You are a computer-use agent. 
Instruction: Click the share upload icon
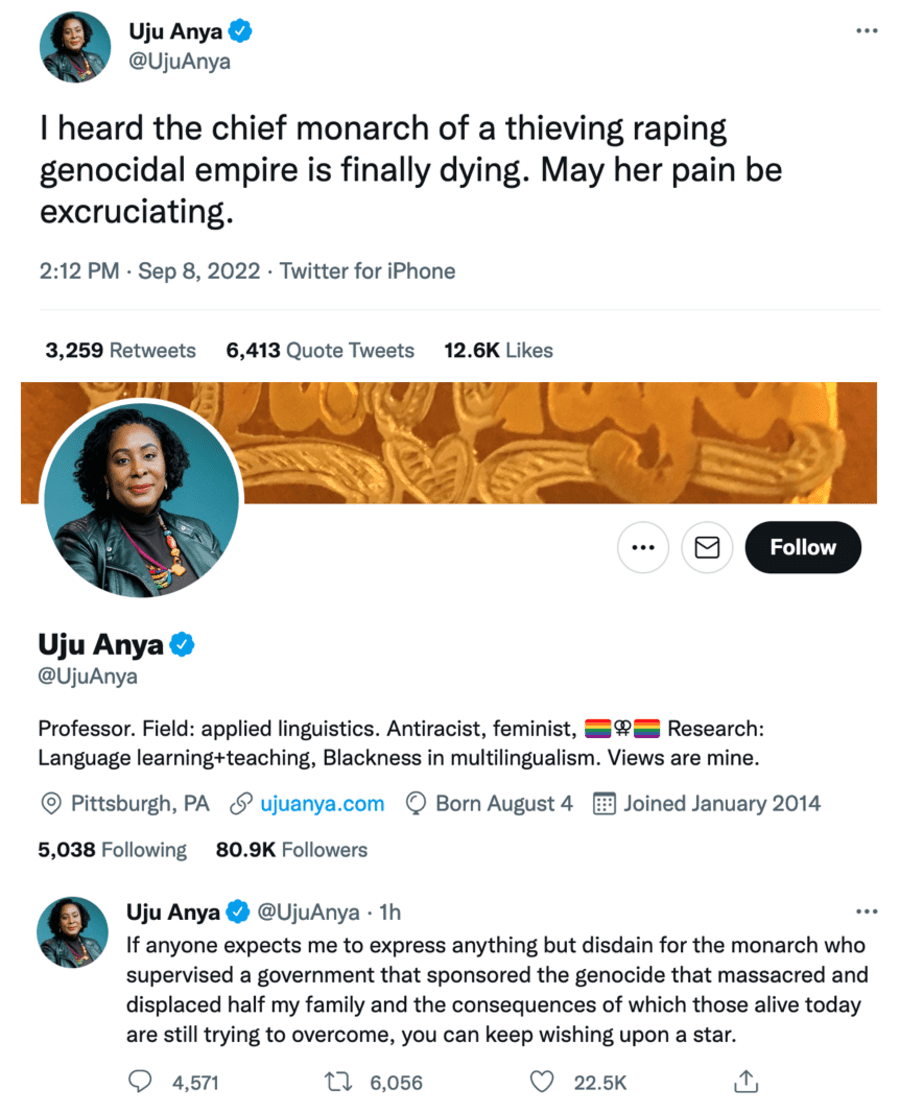click(746, 1081)
